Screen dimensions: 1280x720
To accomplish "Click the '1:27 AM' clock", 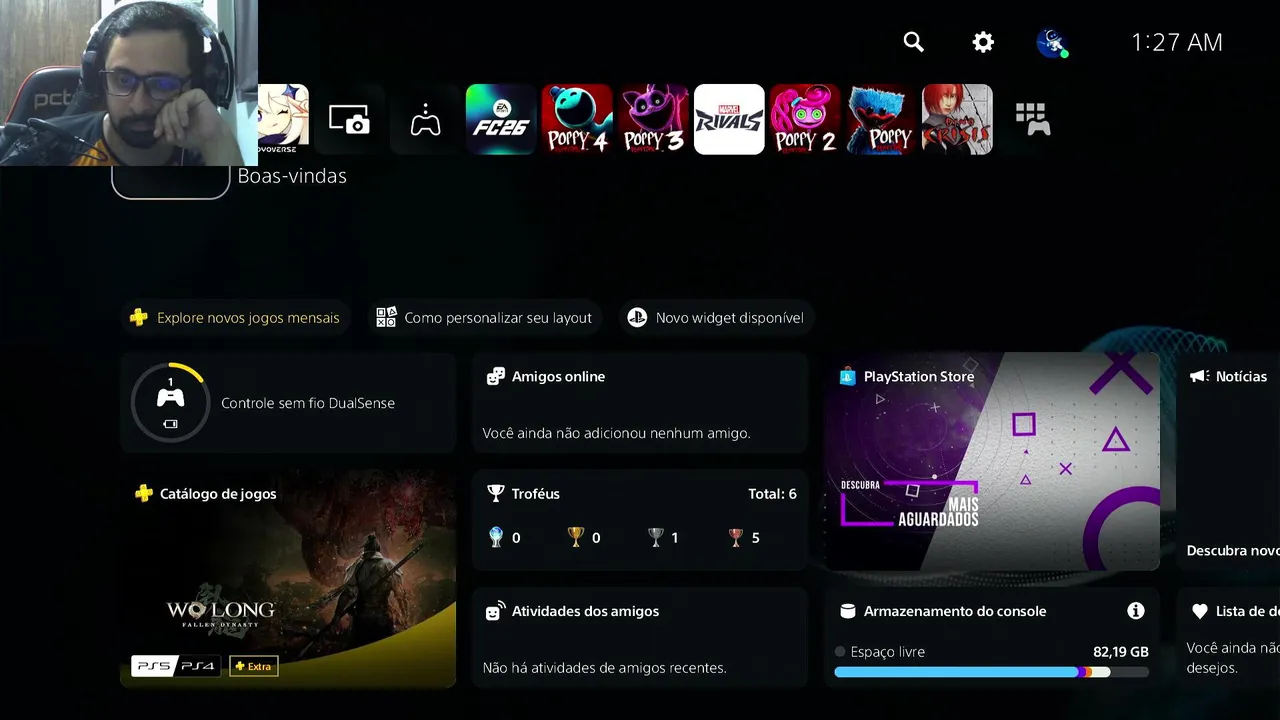I will [1177, 42].
